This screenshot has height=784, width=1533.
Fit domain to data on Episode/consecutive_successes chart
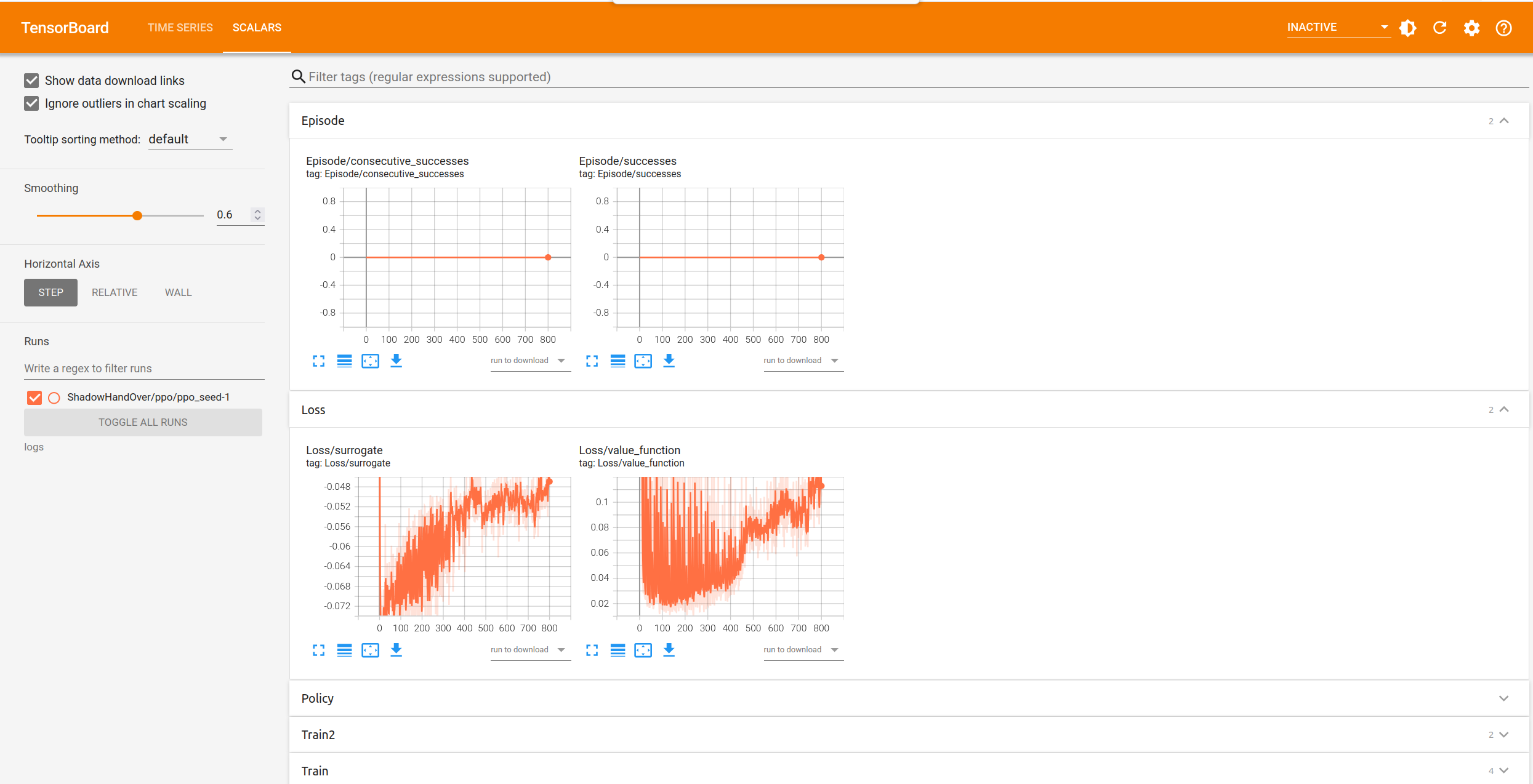pos(370,361)
